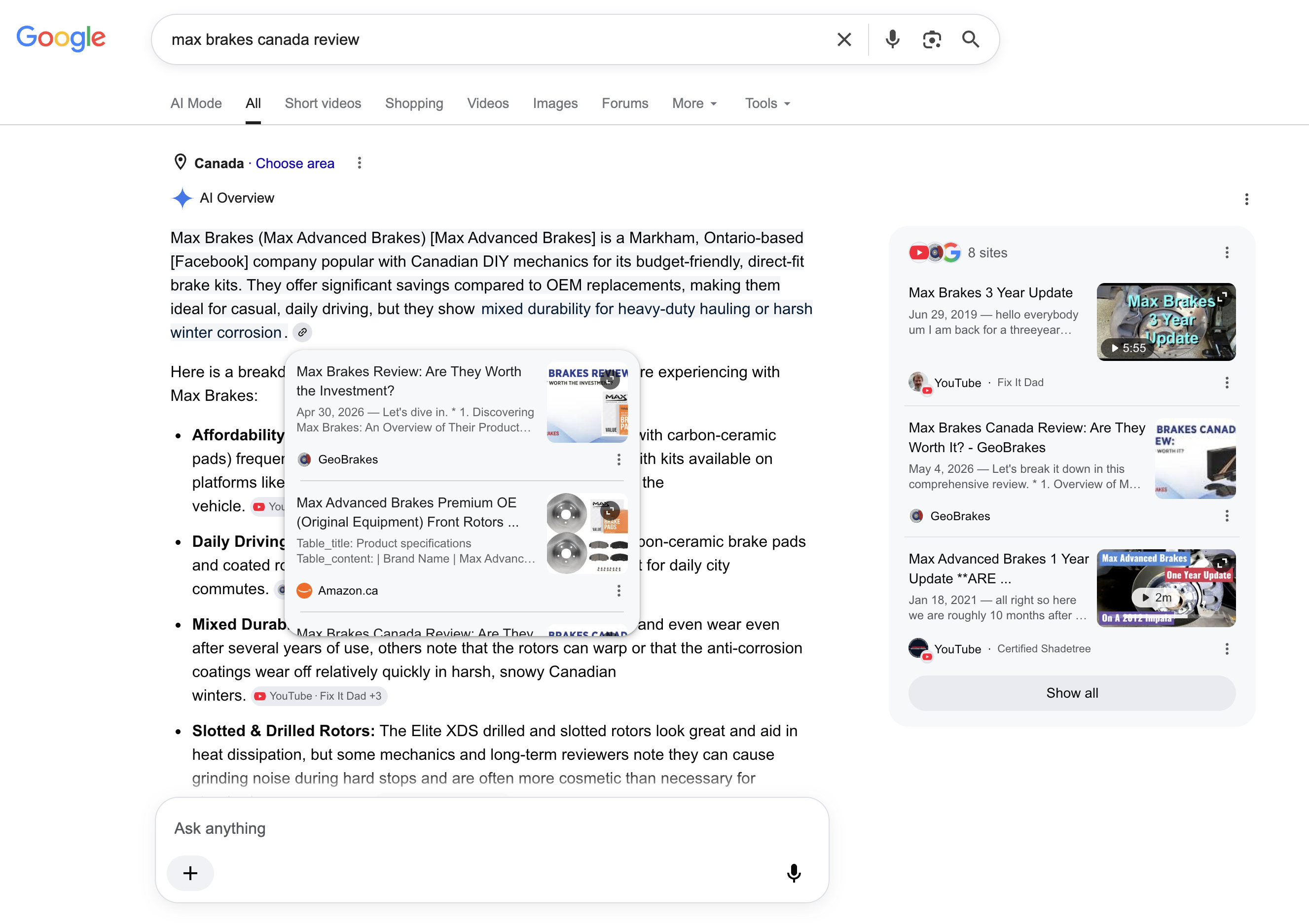1309x924 pixels.
Task: Click the Choose area link
Action: pyautogui.click(x=295, y=163)
